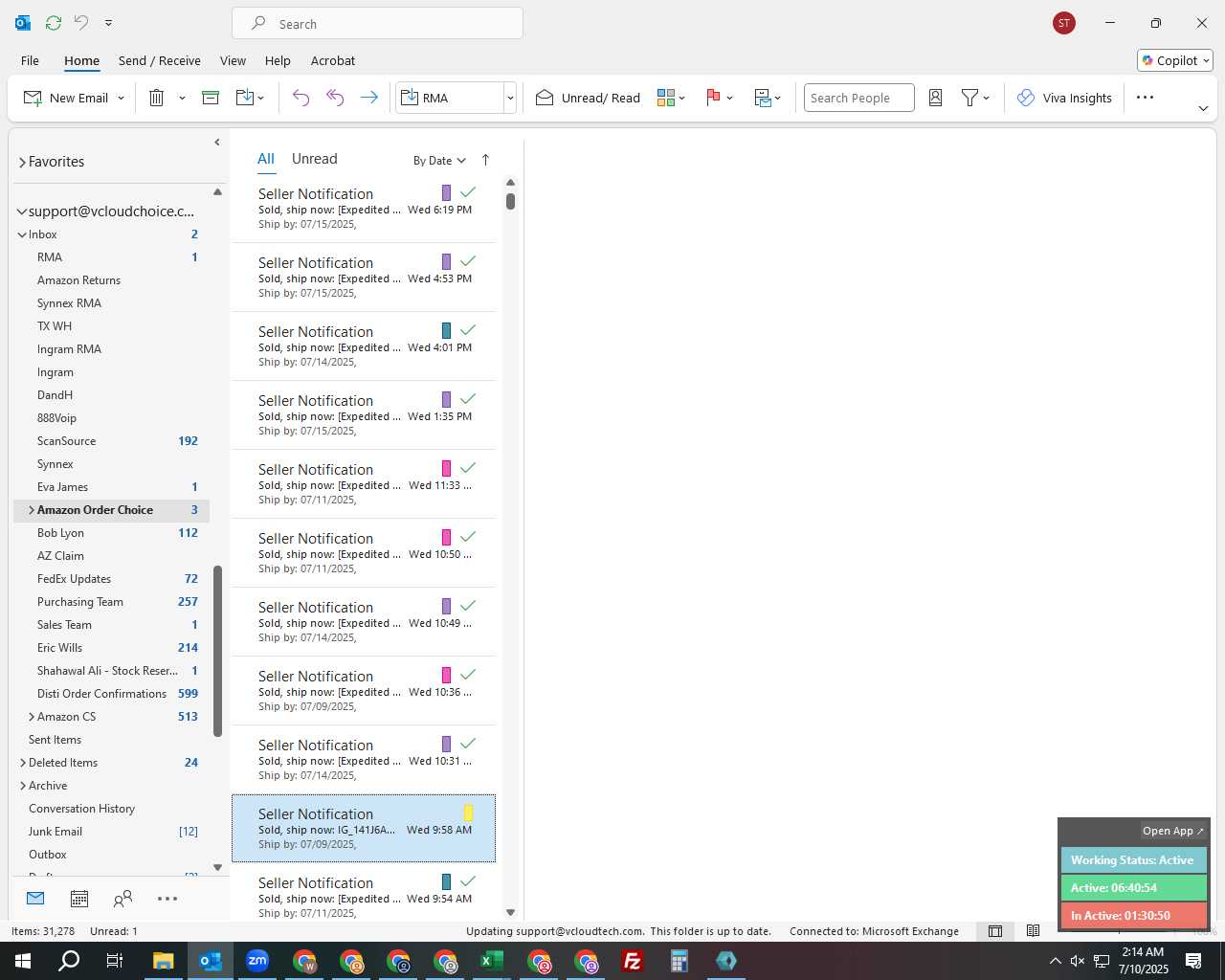This screenshot has height=980, width=1225.
Task: Toggle complete checkmark on Wed 4:53 PM email
Action: tap(468, 261)
